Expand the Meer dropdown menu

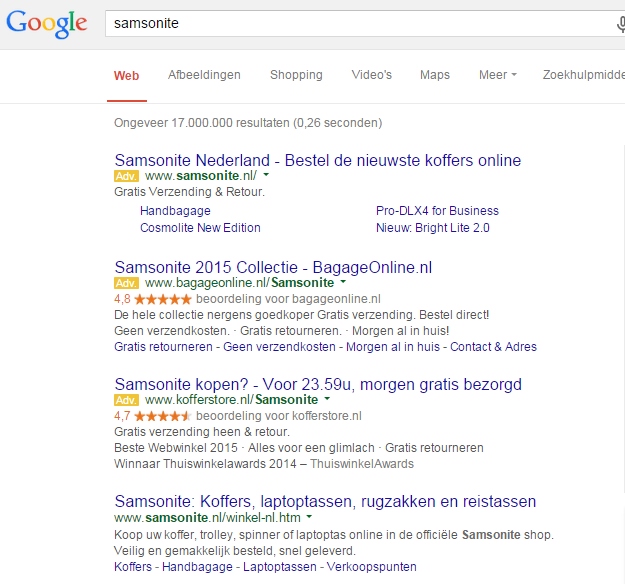(x=497, y=75)
